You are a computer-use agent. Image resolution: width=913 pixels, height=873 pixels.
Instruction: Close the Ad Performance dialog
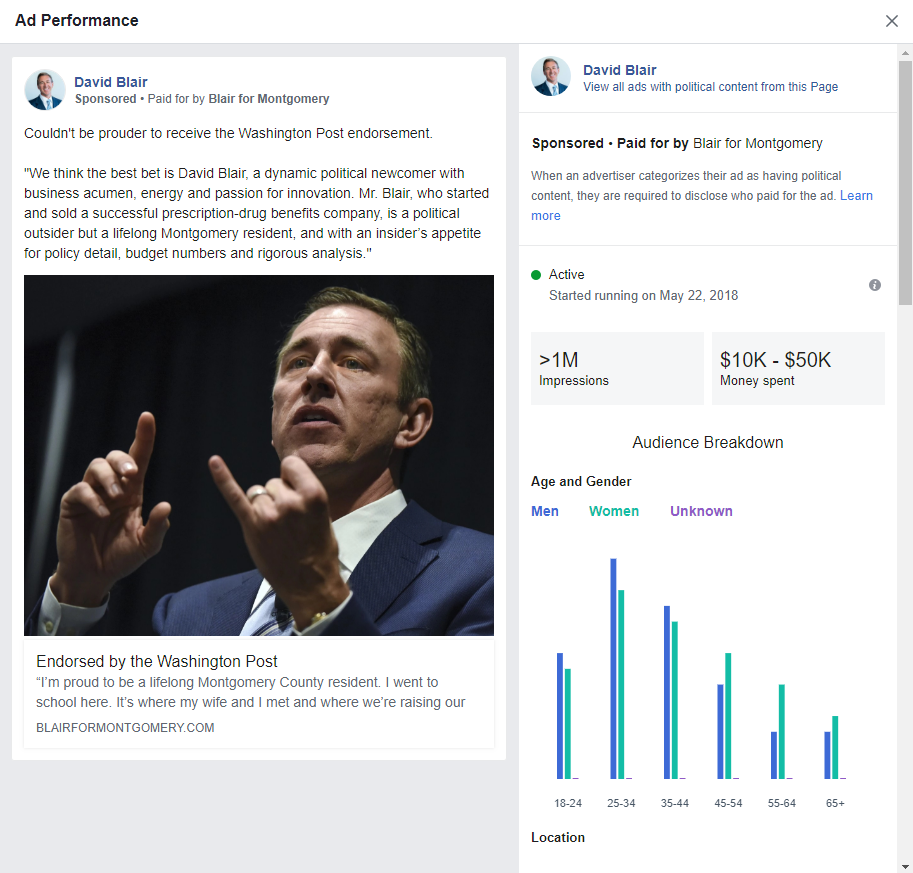pos(891,21)
